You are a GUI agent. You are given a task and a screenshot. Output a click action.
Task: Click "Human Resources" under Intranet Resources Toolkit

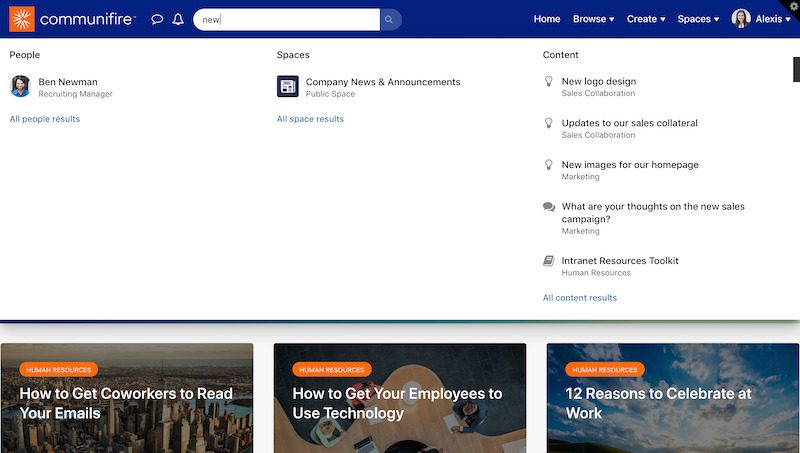click(x=596, y=273)
